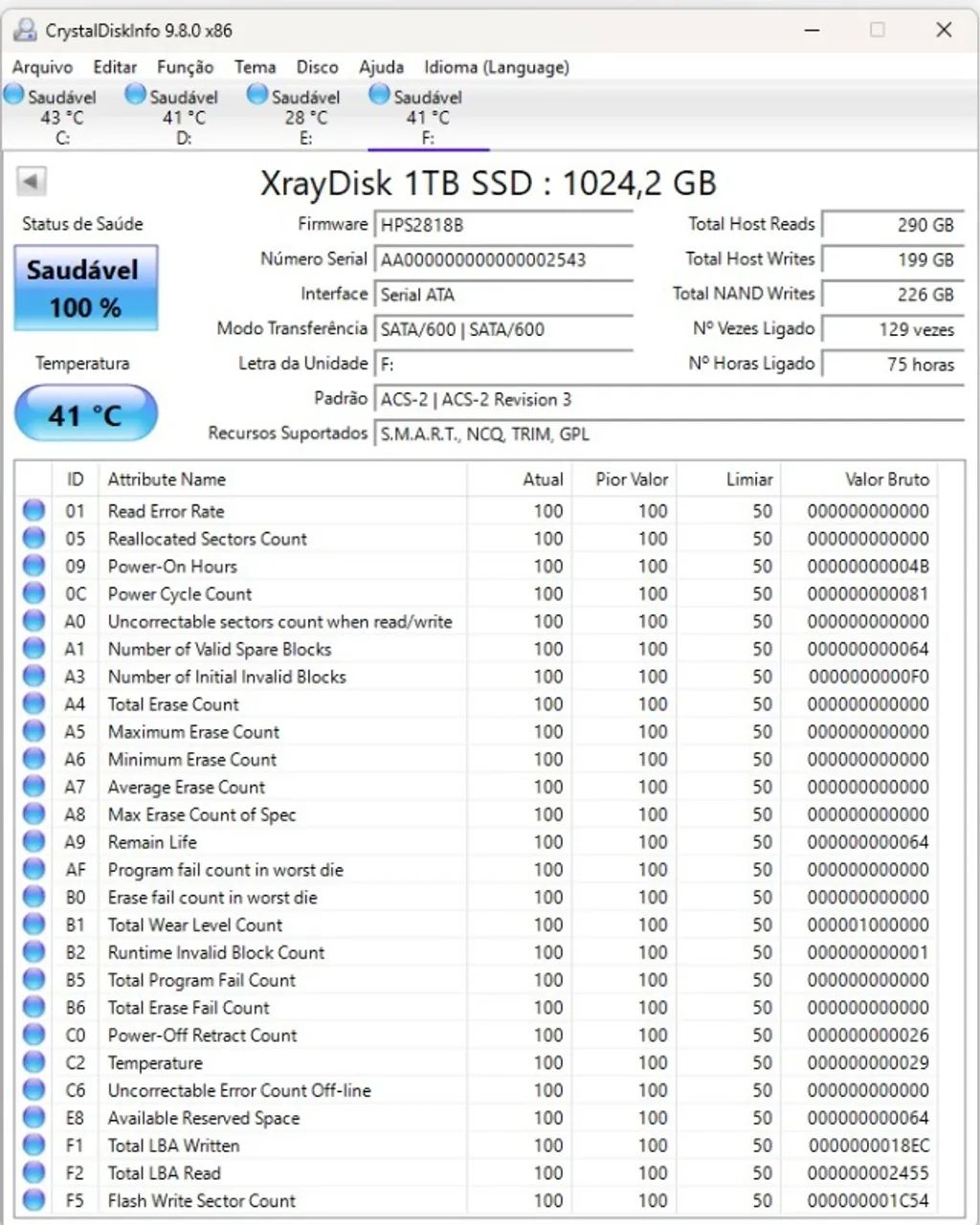
Task: Switch to disk D: tab
Action: coord(184,116)
